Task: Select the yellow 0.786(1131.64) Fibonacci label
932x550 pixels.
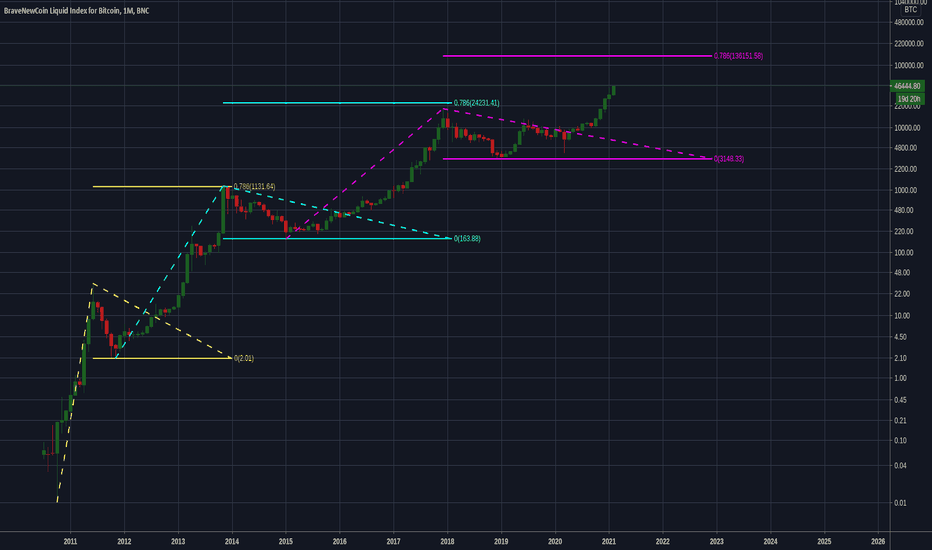Action: 254,187
